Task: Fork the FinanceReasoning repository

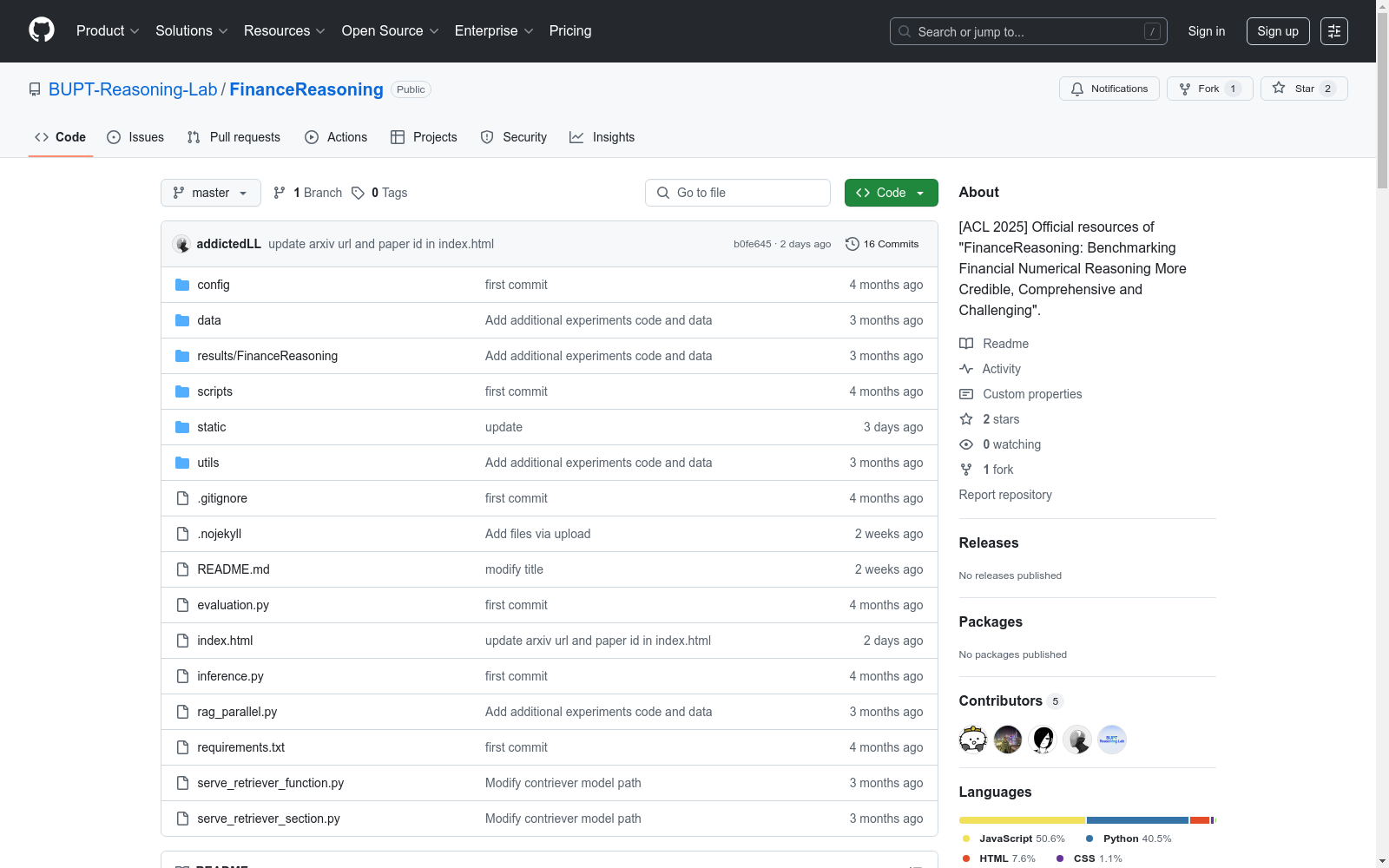Action: point(1209,89)
